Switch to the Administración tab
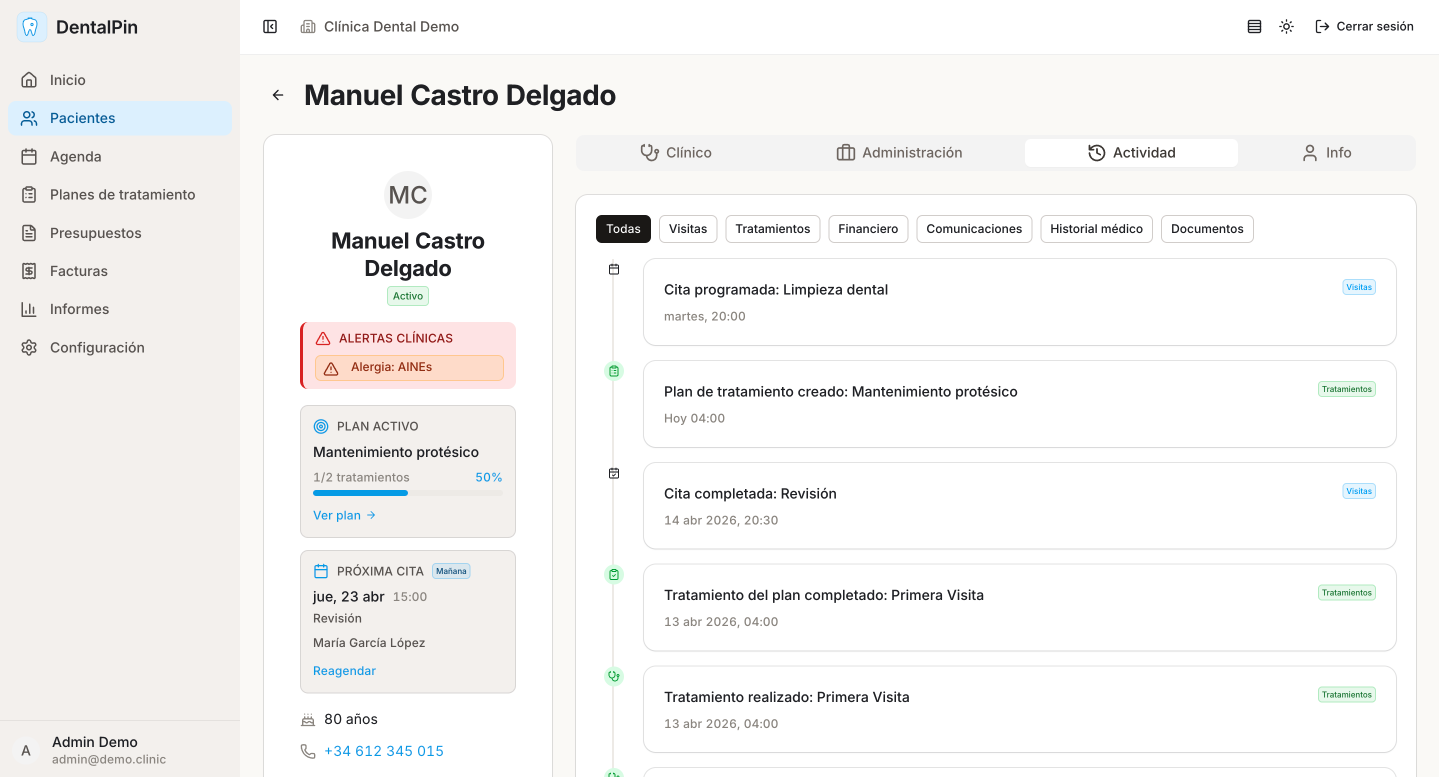1439x777 pixels. coord(899,153)
